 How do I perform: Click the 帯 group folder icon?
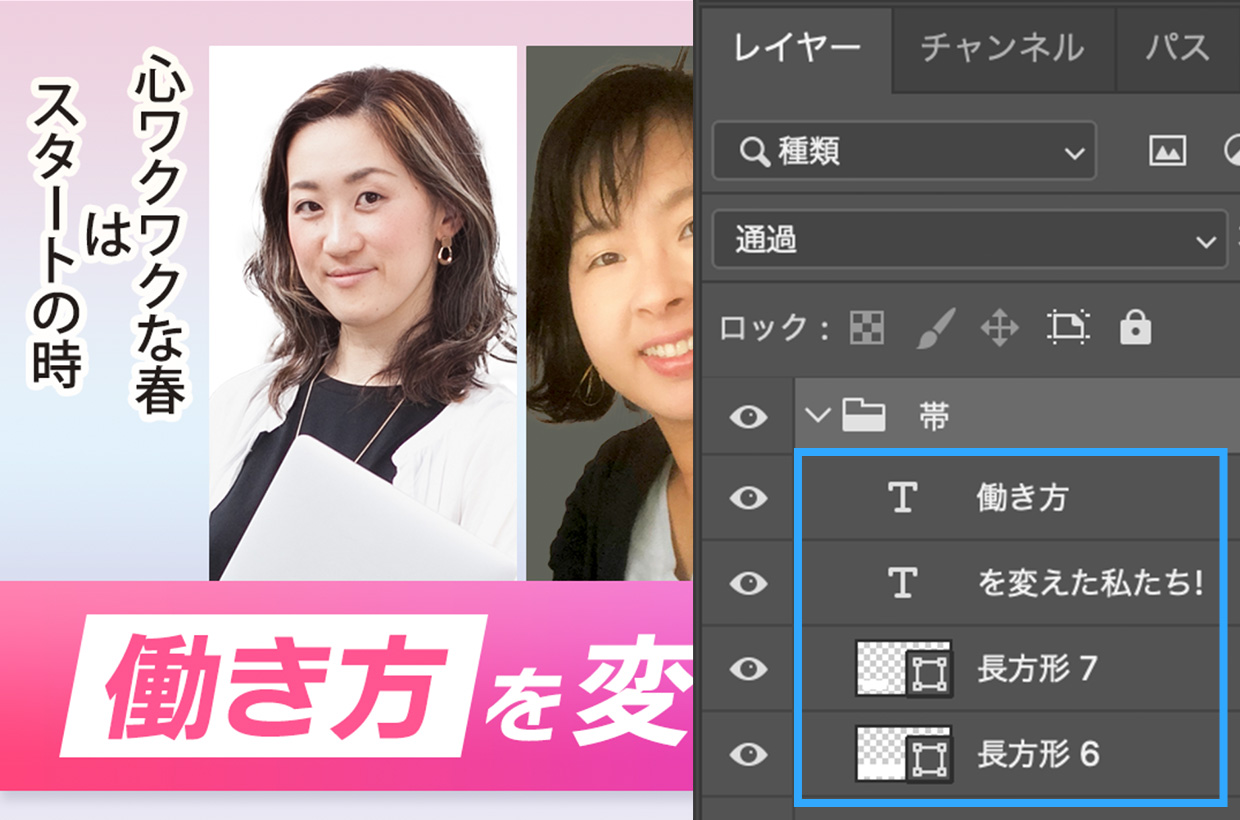(863, 415)
